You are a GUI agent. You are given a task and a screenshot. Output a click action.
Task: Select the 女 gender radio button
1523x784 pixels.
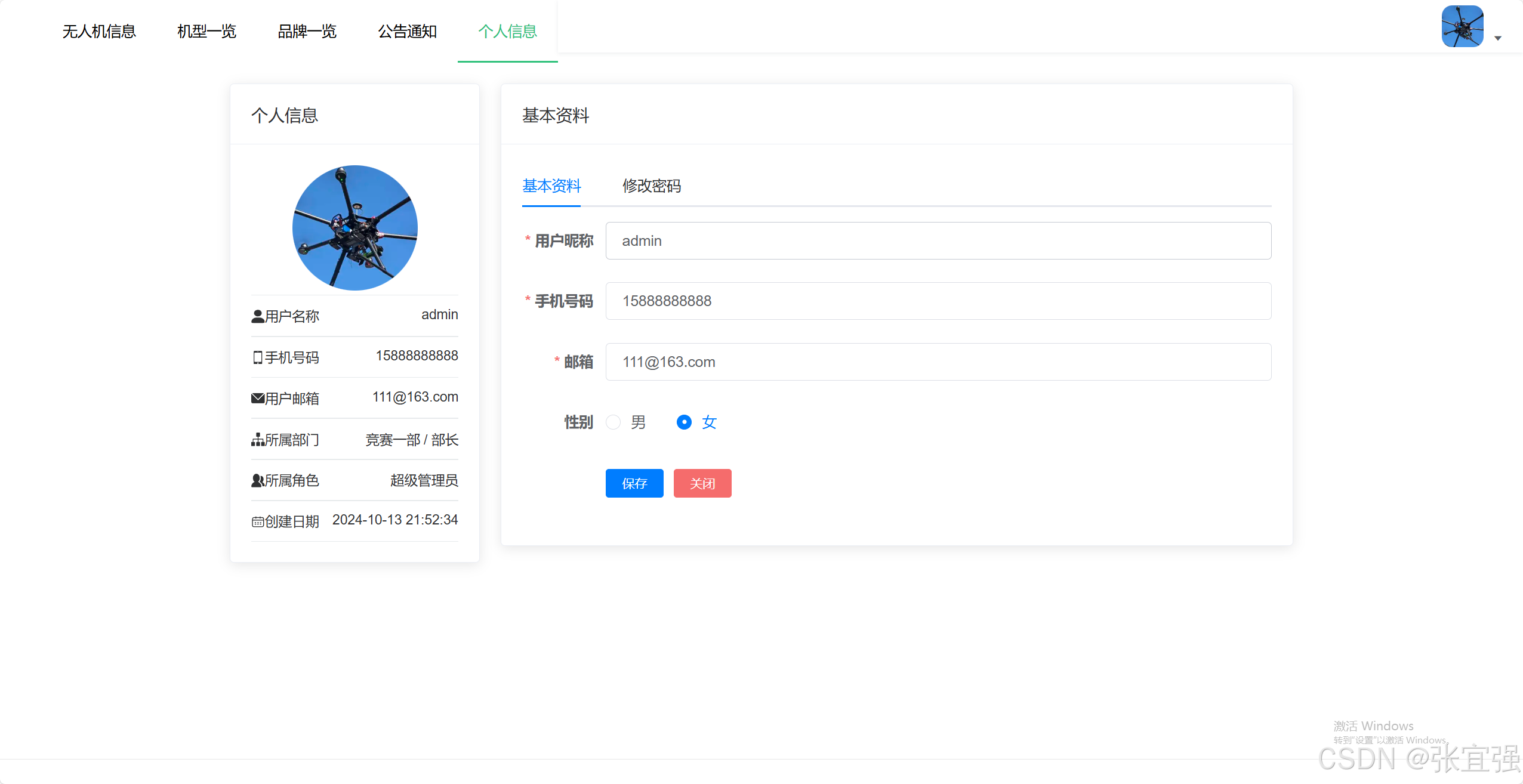pos(683,422)
